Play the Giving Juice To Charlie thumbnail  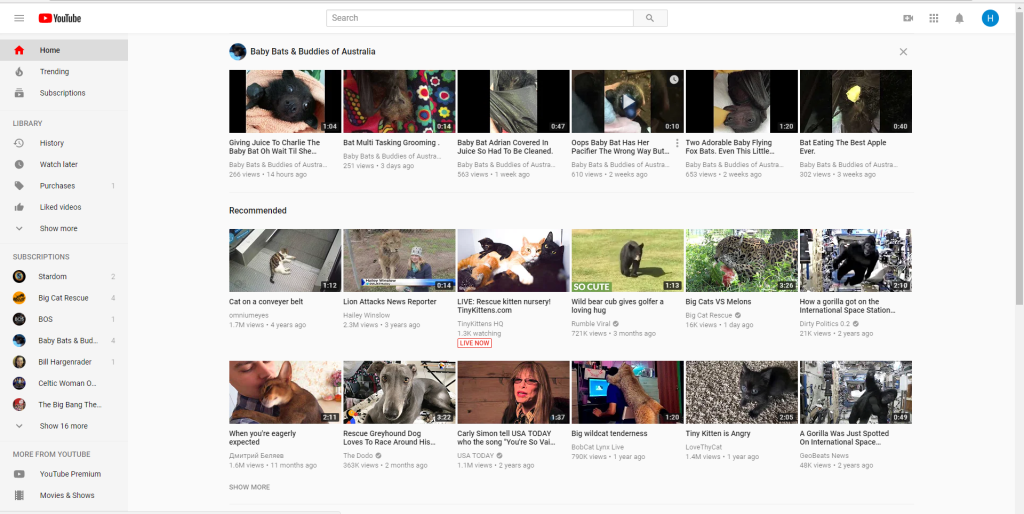(x=285, y=101)
